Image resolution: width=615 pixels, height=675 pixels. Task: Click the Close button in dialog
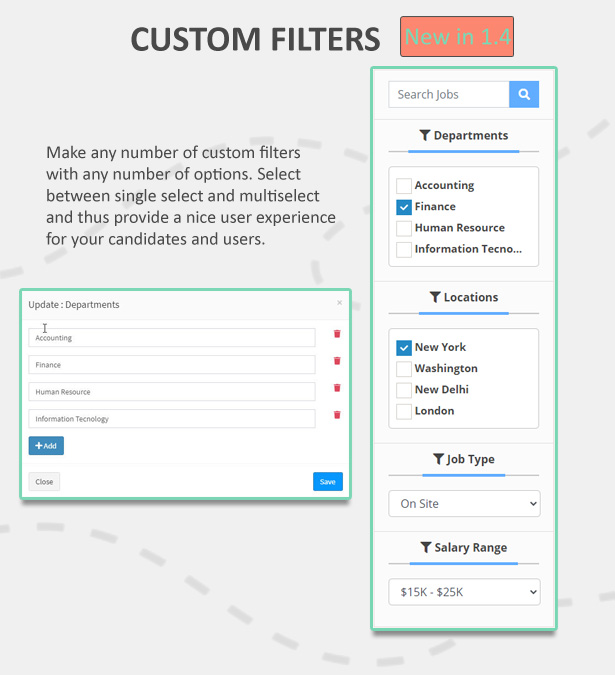[44, 482]
